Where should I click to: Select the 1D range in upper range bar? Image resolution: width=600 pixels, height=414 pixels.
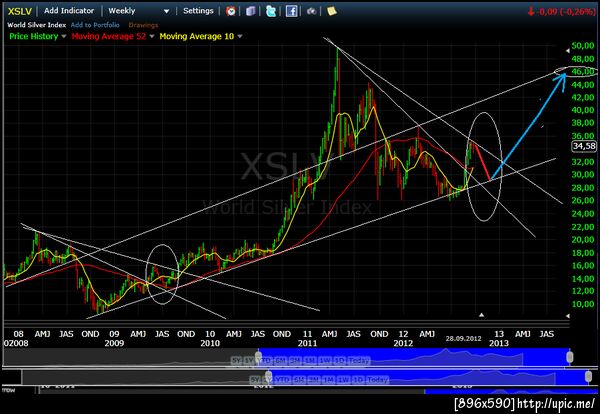339,360
